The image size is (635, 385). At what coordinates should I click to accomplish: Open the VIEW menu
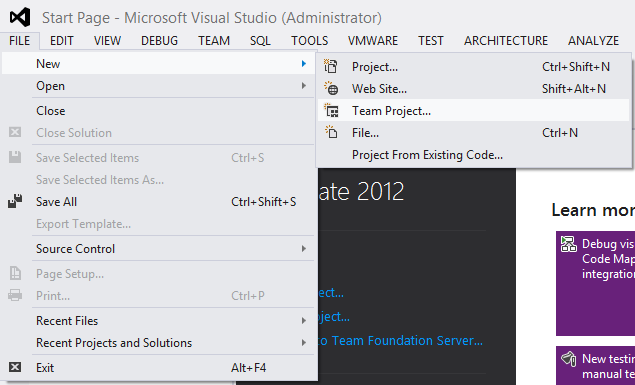pos(107,40)
